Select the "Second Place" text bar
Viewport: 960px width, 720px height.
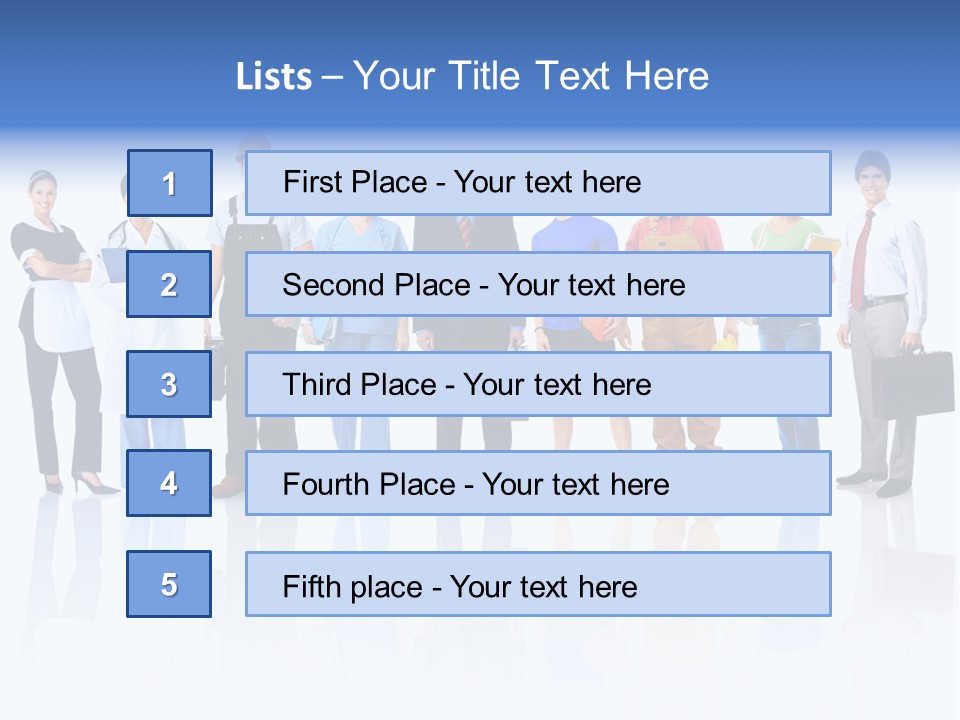click(x=538, y=284)
